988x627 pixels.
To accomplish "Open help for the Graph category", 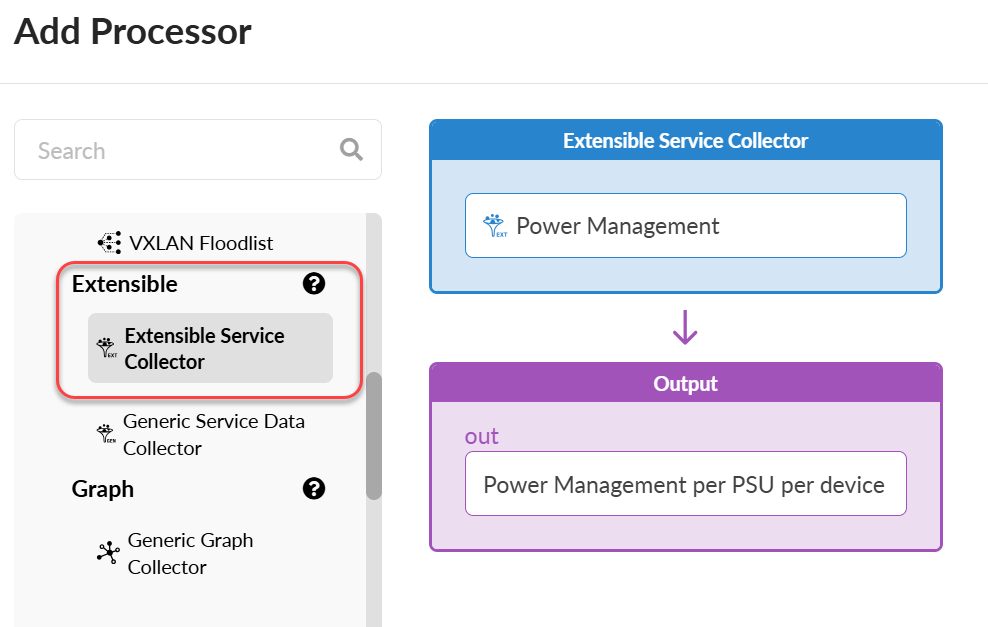I will 314,489.
